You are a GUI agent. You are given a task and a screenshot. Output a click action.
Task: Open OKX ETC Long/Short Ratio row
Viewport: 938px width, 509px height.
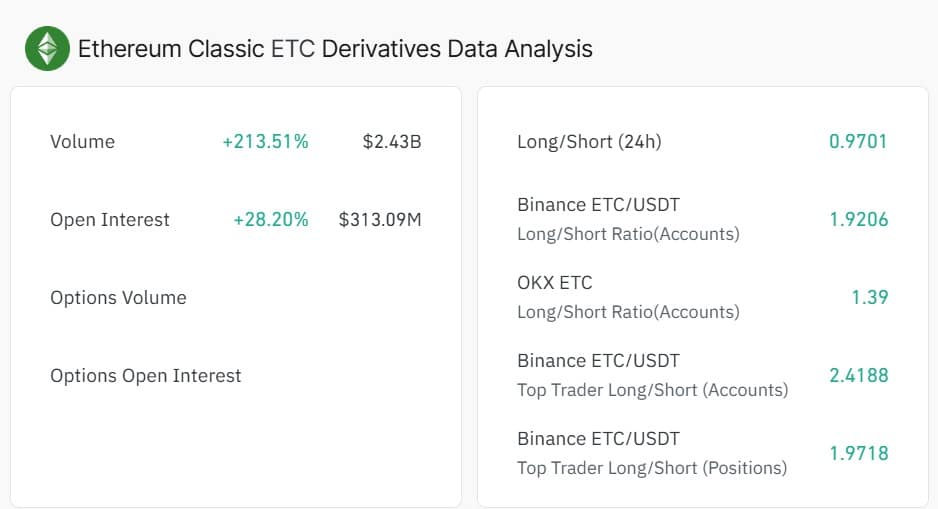point(628,297)
